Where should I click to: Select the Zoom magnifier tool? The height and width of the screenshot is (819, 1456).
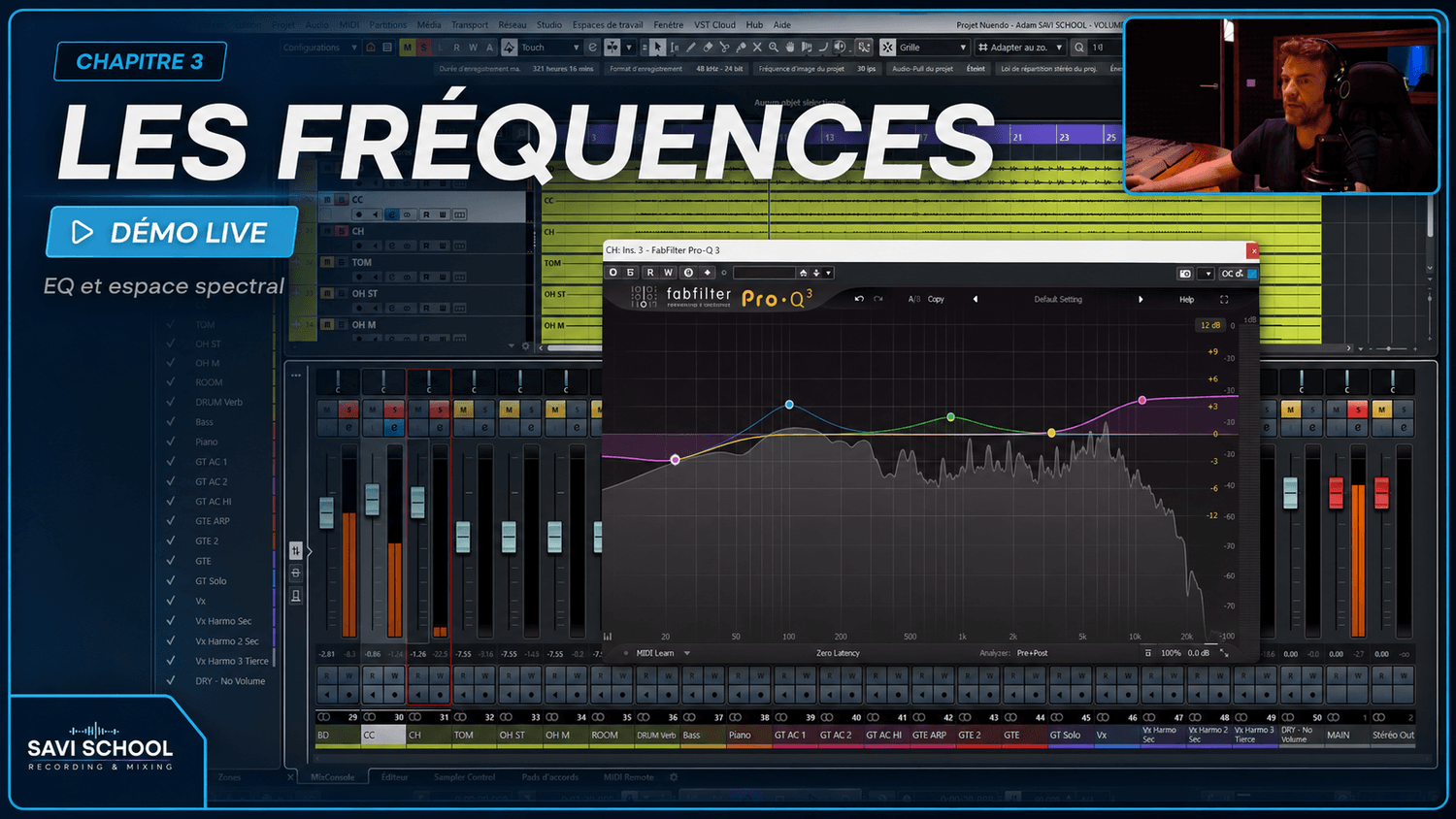[774, 47]
